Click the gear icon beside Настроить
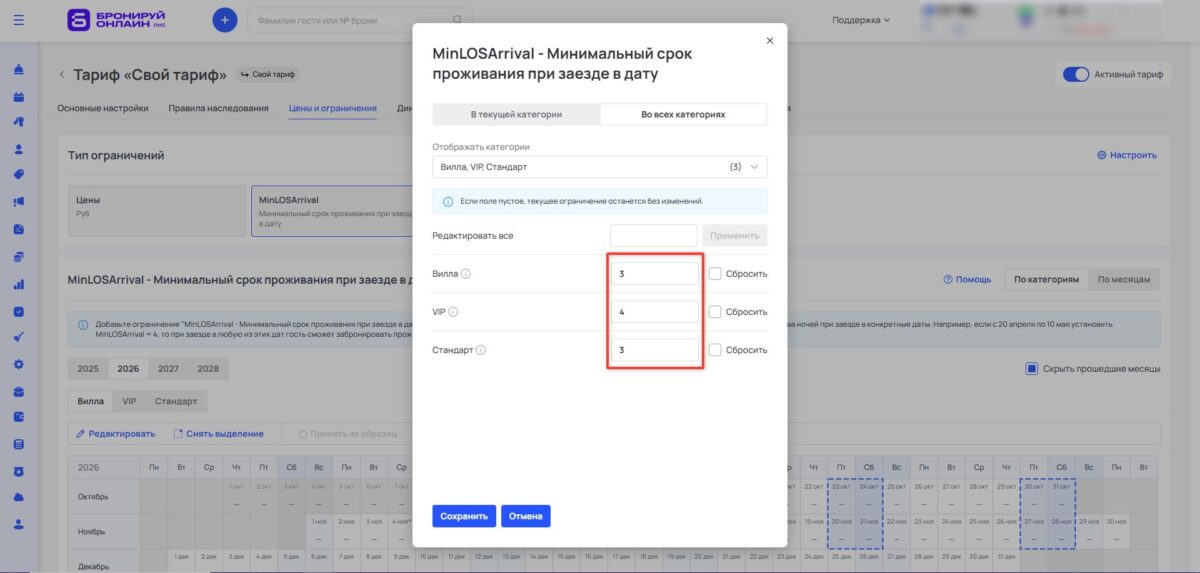This screenshot has width=1200, height=573. tap(1102, 155)
